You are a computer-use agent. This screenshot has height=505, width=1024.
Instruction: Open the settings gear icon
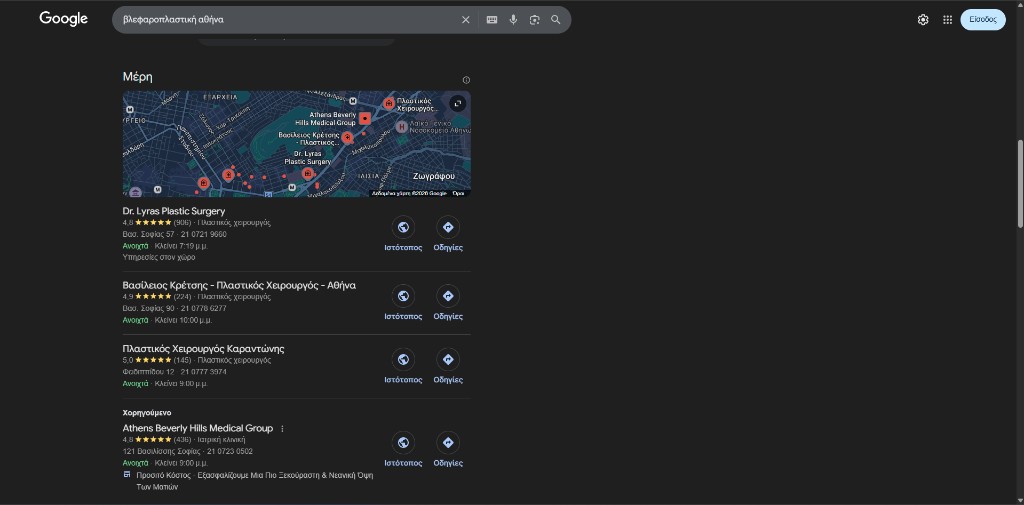coord(923,20)
